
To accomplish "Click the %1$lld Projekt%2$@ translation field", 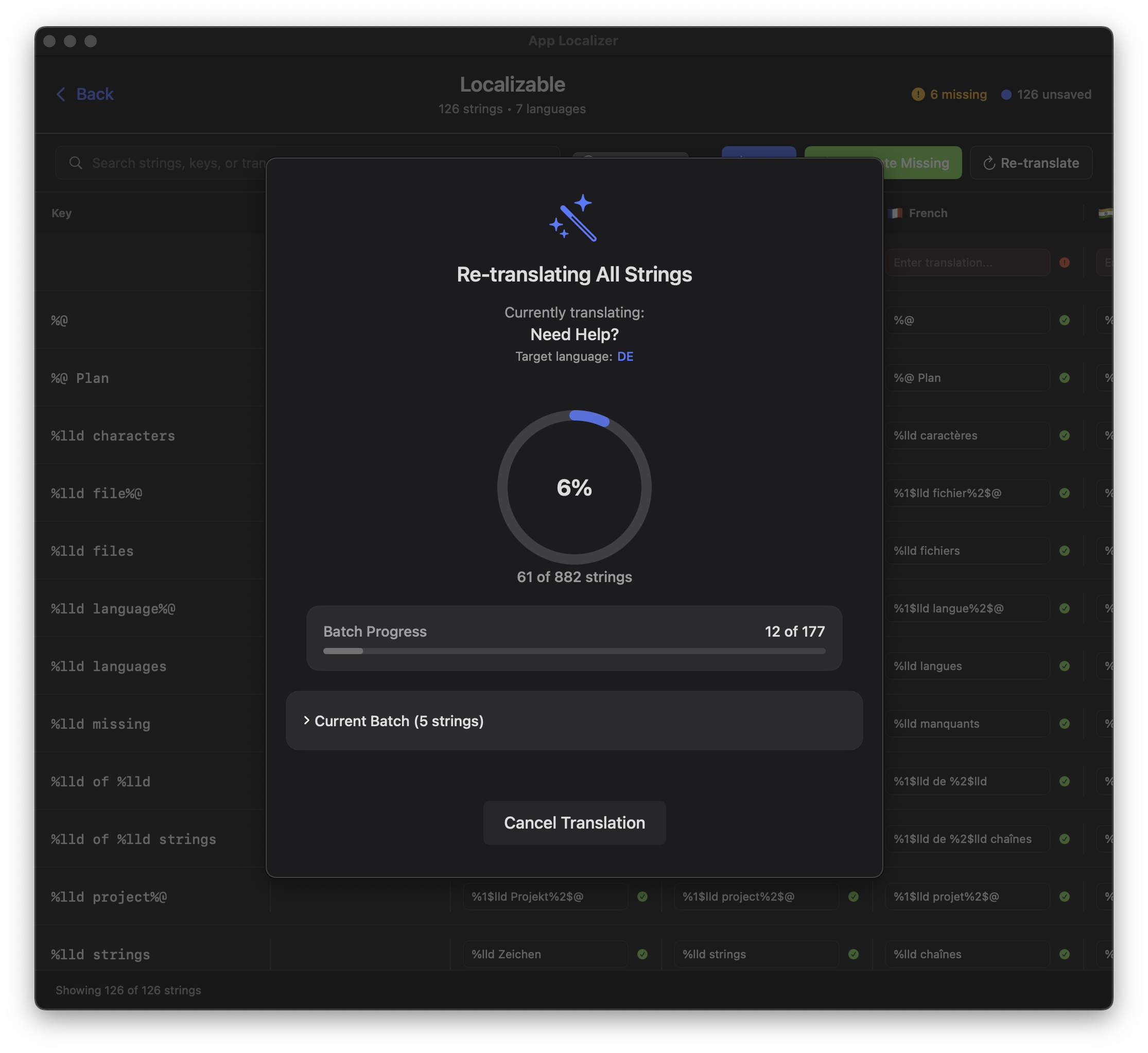I will pyautogui.click(x=545, y=897).
